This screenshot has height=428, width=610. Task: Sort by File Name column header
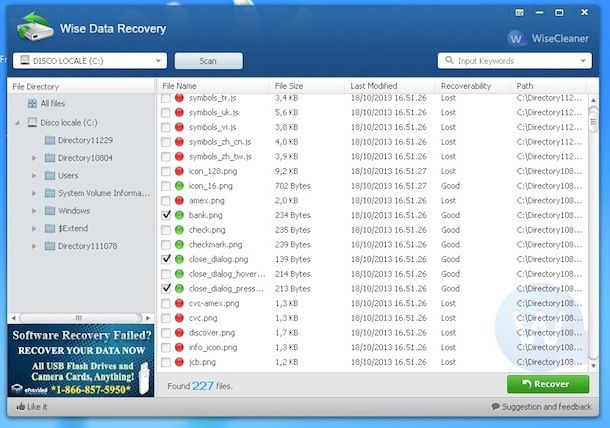[213, 86]
